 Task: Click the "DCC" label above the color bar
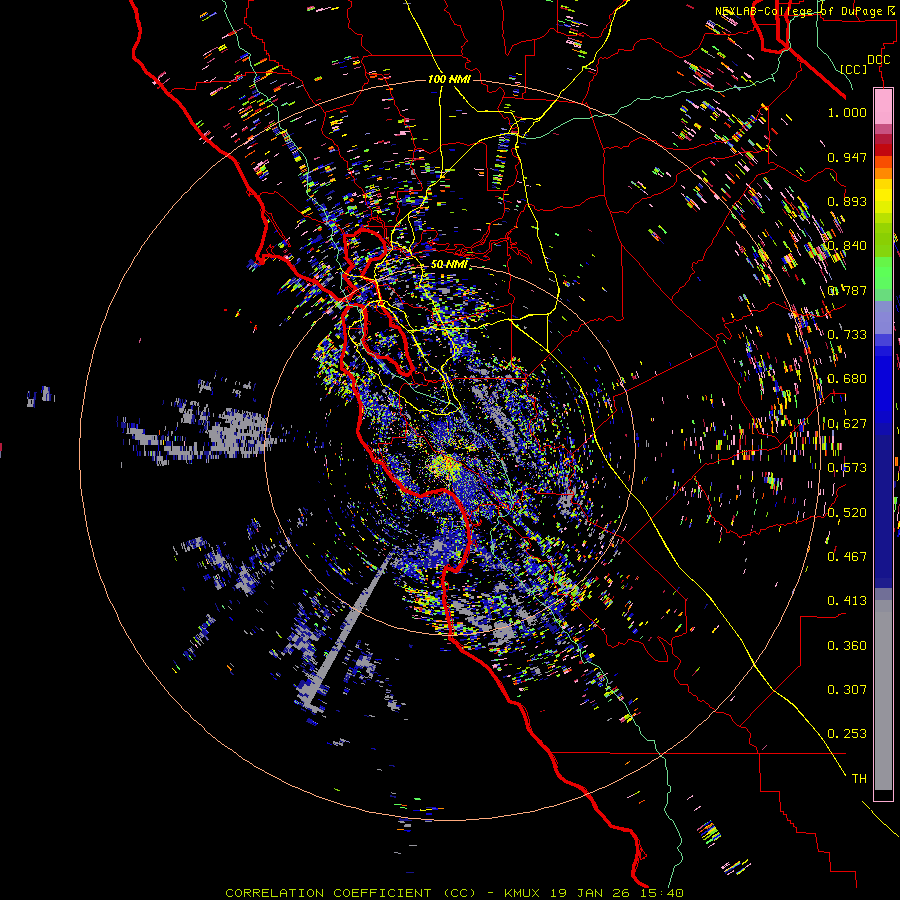(878, 60)
